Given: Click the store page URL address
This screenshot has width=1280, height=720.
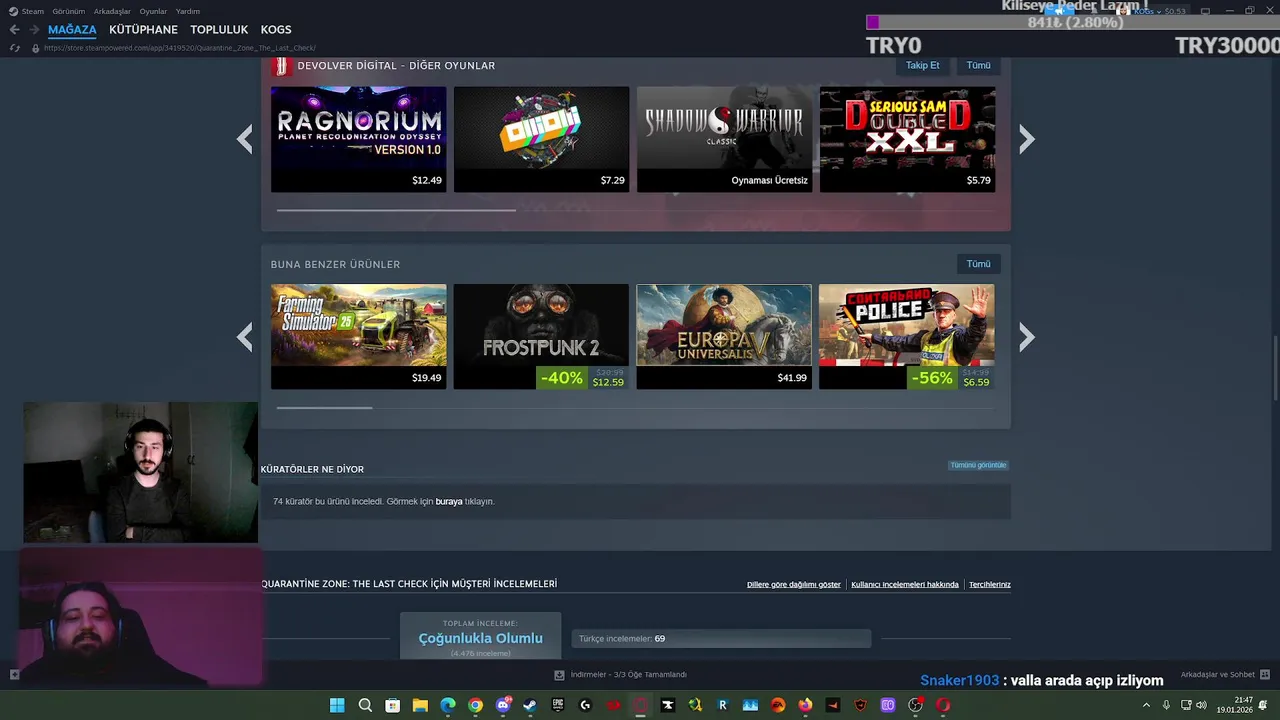Looking at the screenshot, I should pos(180,48).
